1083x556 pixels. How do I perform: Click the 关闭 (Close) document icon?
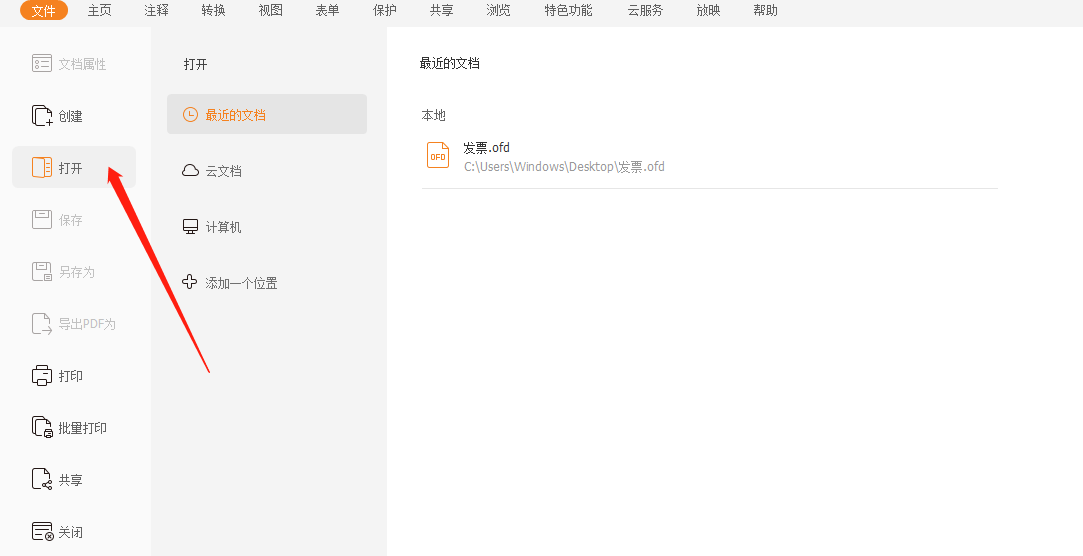[x=42, y=532]
